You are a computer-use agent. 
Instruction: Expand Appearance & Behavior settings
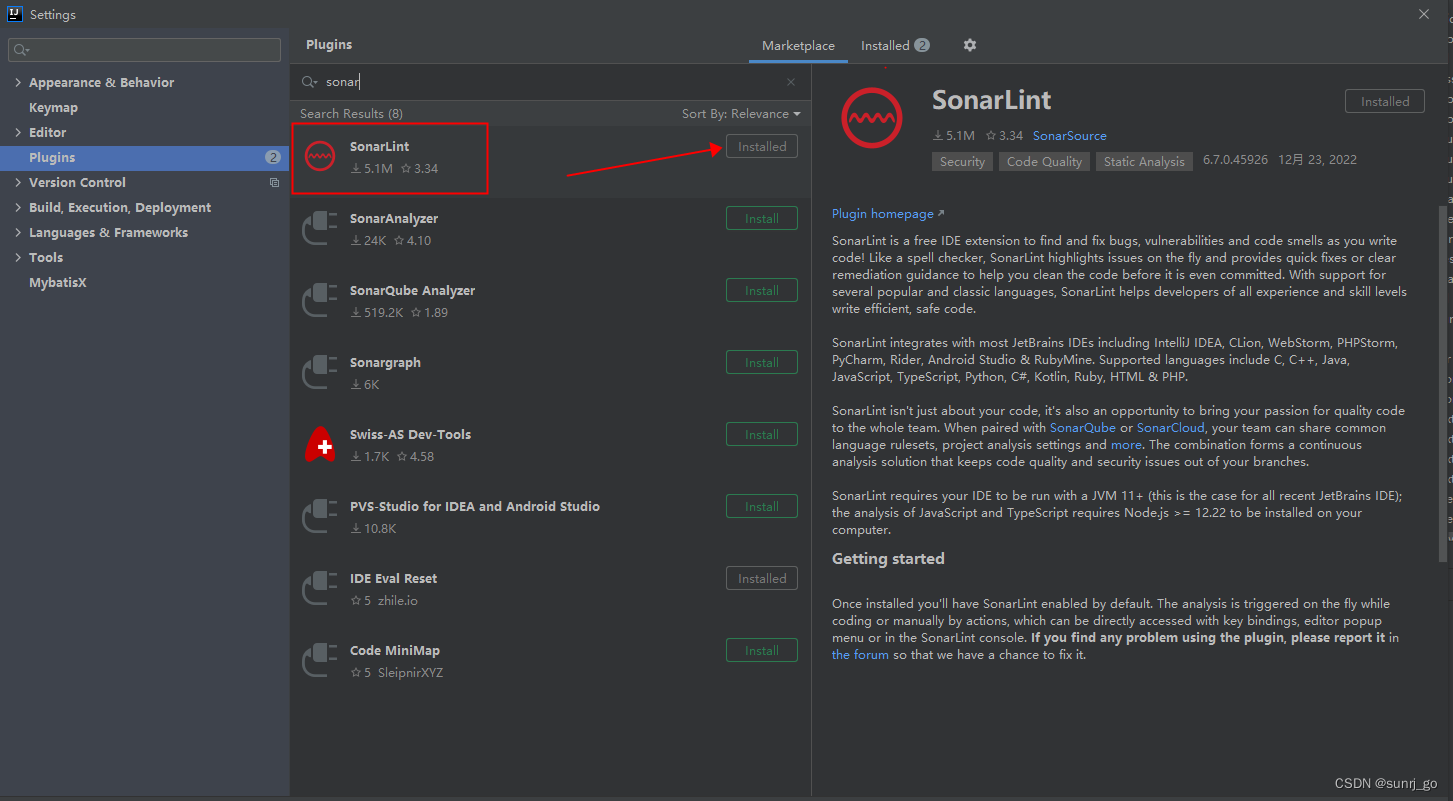pos(18,83)
